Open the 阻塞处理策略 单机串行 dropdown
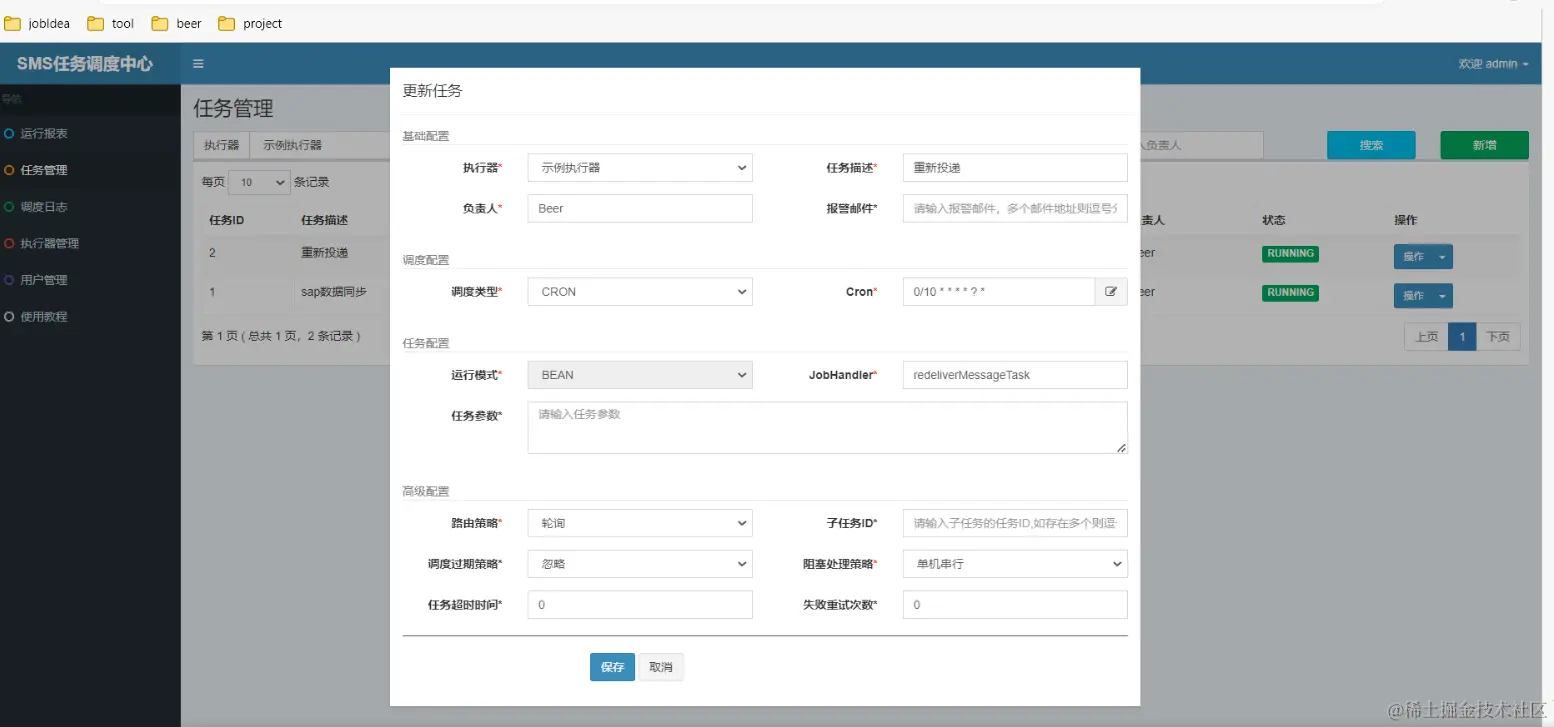Screen dimensions: 1554x727 [x=1015, y=564]
